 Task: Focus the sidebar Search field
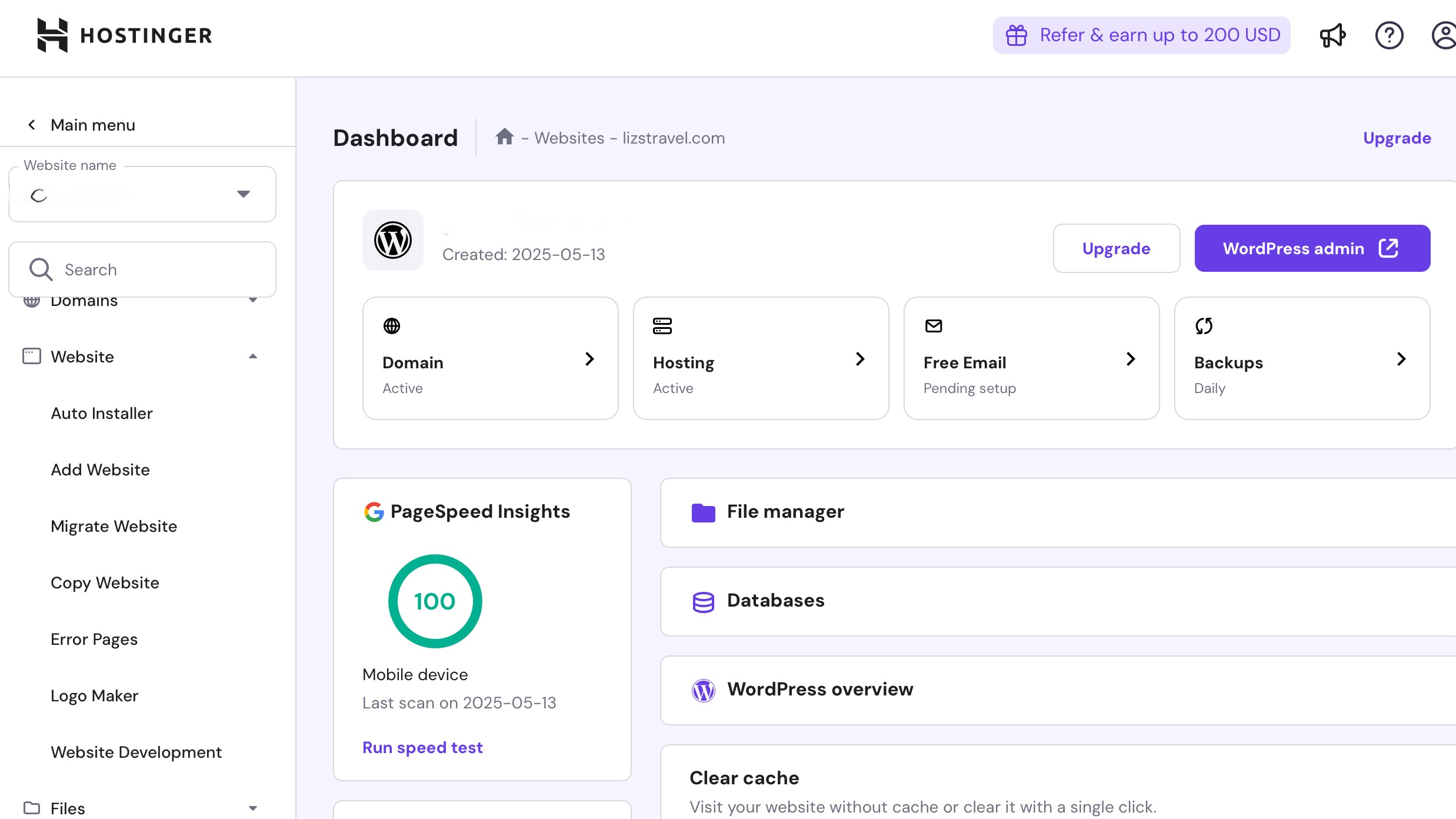142,269
